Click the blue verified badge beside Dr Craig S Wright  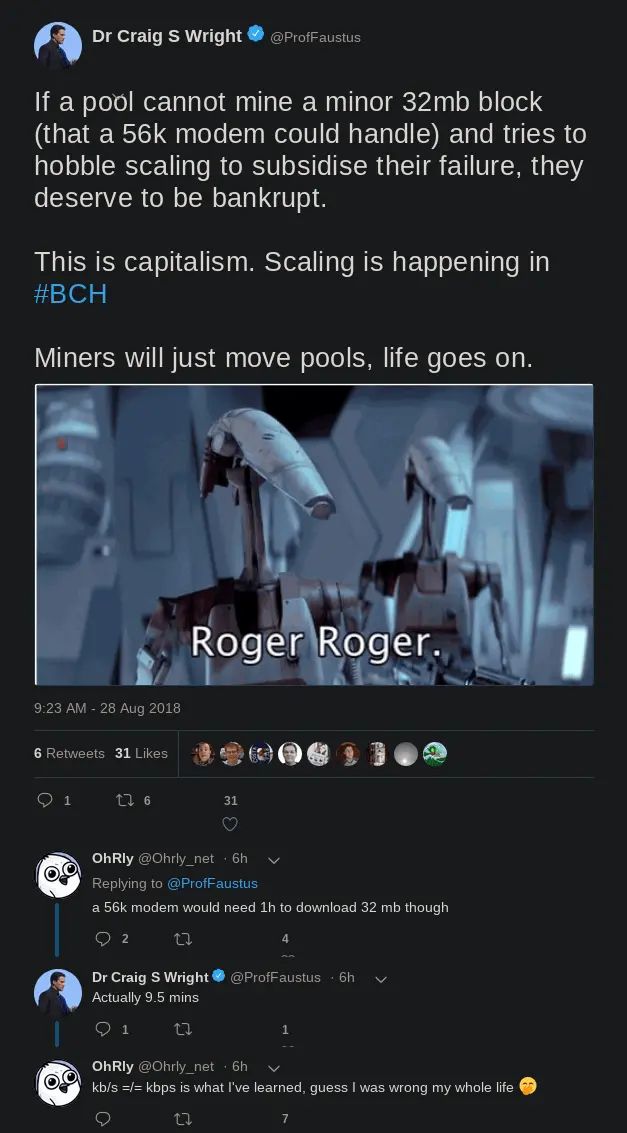(256, 33)
